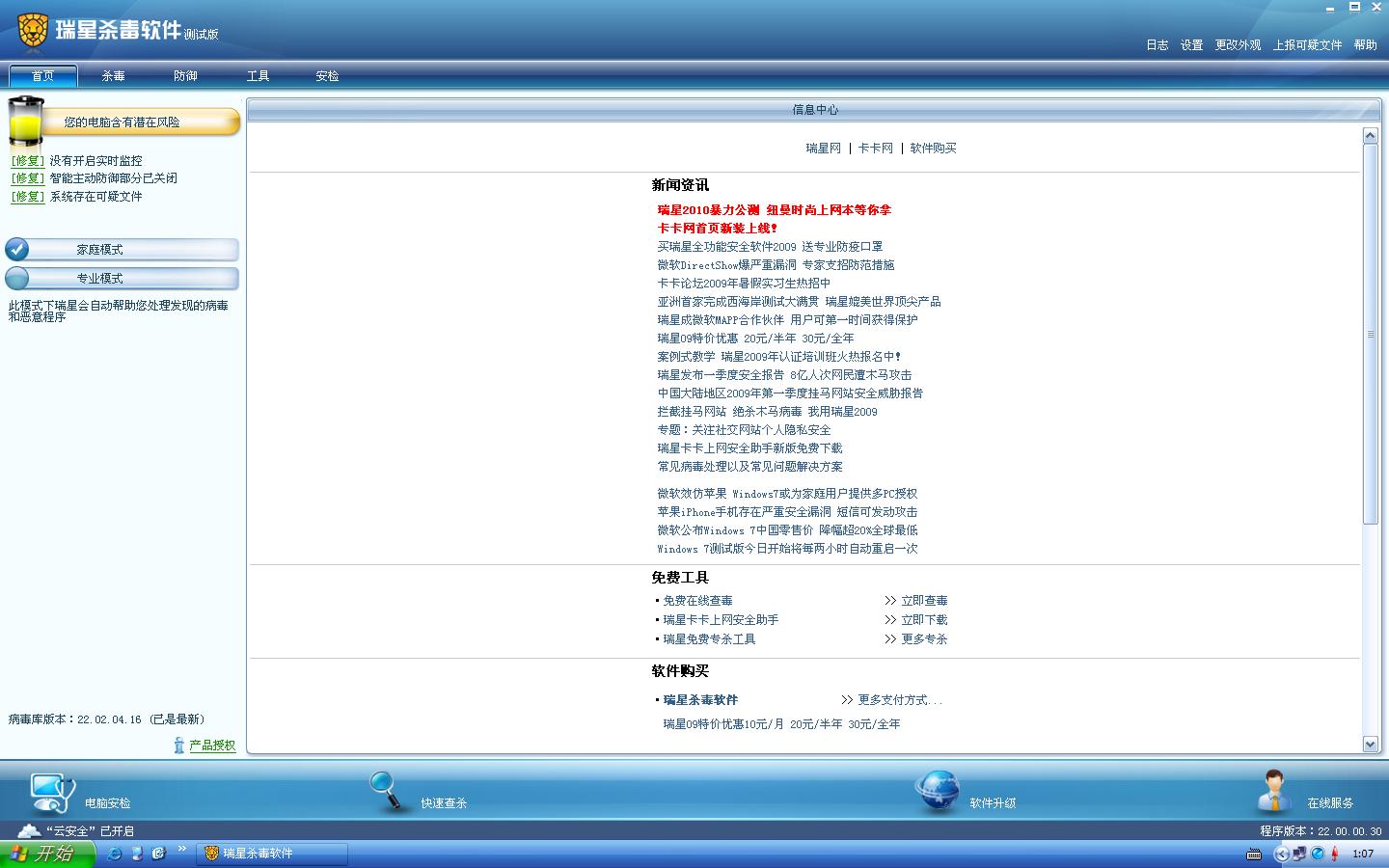Screen dimensions: 1389x868
Task: Click the vertical scrollbar thumb in 信息中心
Action: [x=1370, y=335]
